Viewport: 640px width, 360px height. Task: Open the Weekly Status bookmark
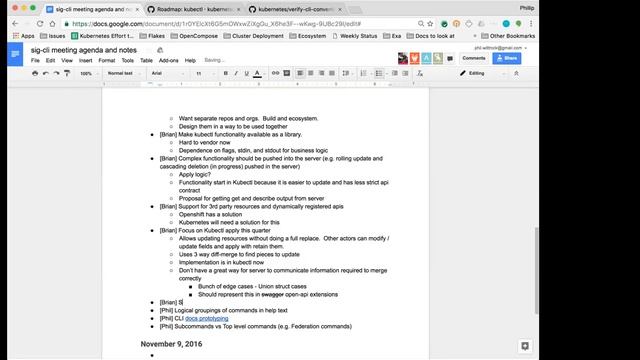click(354, 36)
